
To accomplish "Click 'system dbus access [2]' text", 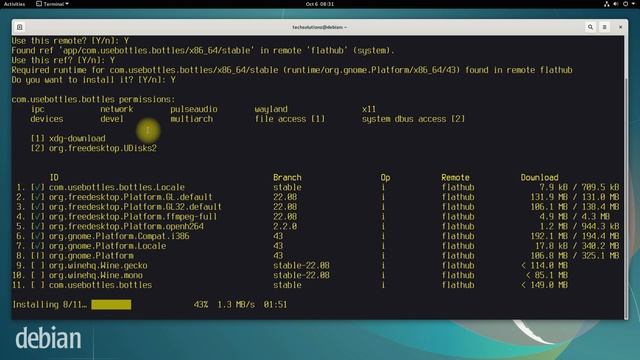I will 413,119.
